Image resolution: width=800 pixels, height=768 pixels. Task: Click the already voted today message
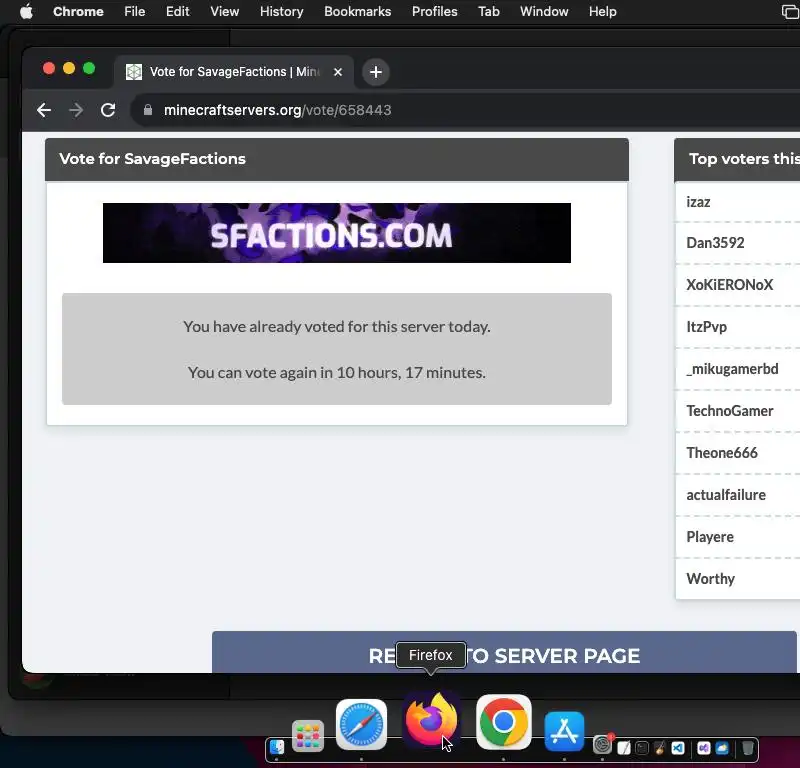(x=337, y=327)
